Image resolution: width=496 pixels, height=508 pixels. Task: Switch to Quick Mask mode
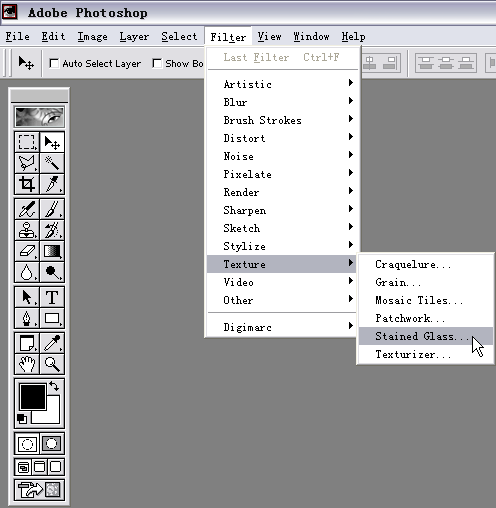pyautogui.click(x=52, y=444)
